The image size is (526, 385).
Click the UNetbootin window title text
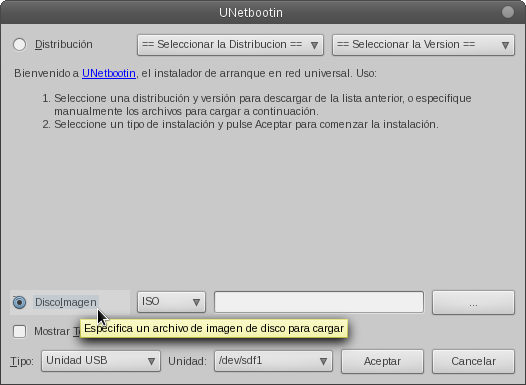(x=251, y=12)
